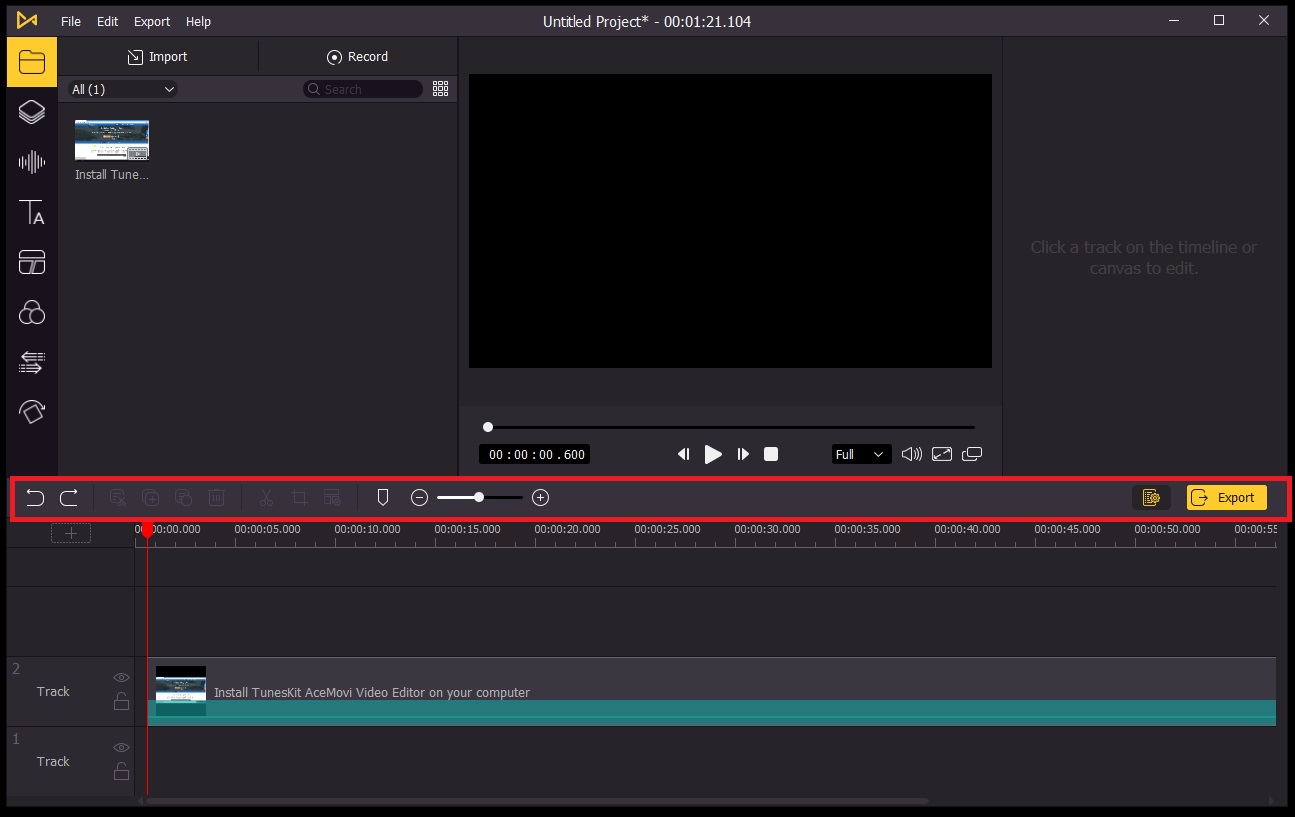Click the Undo arrow icon
The height and width of the screenshot is (817, 1295).
point(35,497)
